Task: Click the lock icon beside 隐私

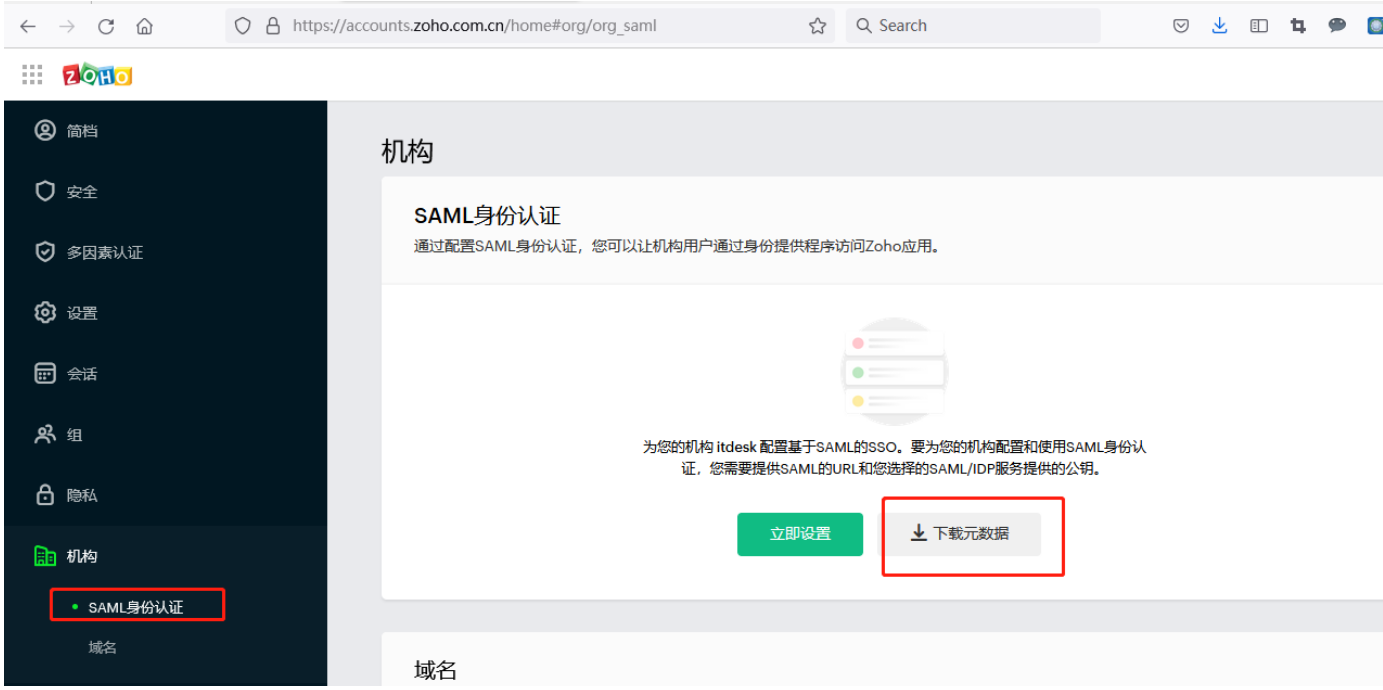Action: click(x=45, y=495)
